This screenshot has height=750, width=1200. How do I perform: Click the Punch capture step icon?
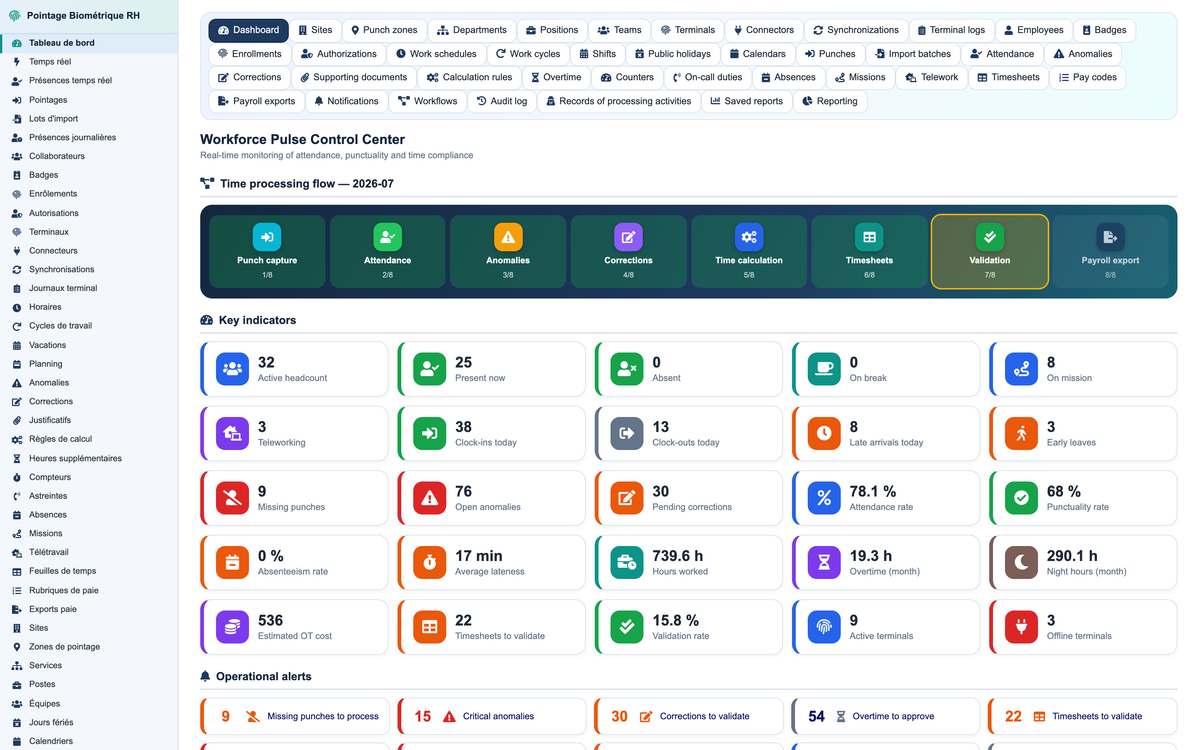click(x=267, y=237)
